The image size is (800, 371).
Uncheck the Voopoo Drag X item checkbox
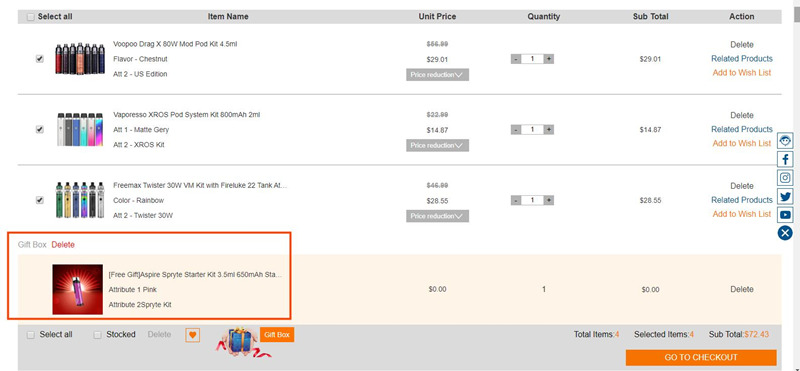pos(40,59)
